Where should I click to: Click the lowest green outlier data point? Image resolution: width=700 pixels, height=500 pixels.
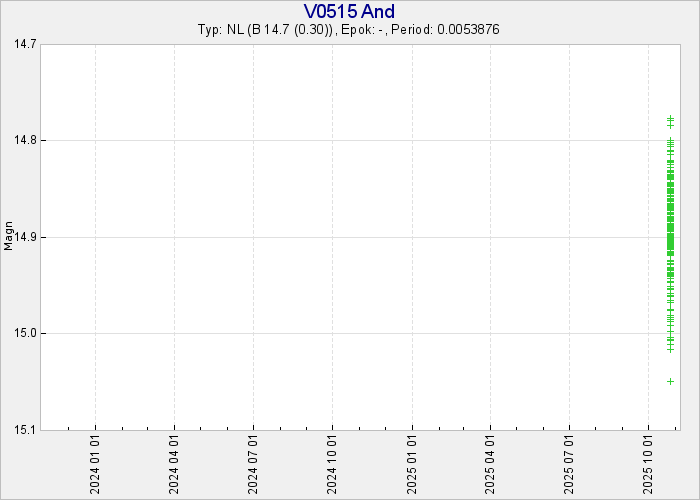[x=670, y=381]
